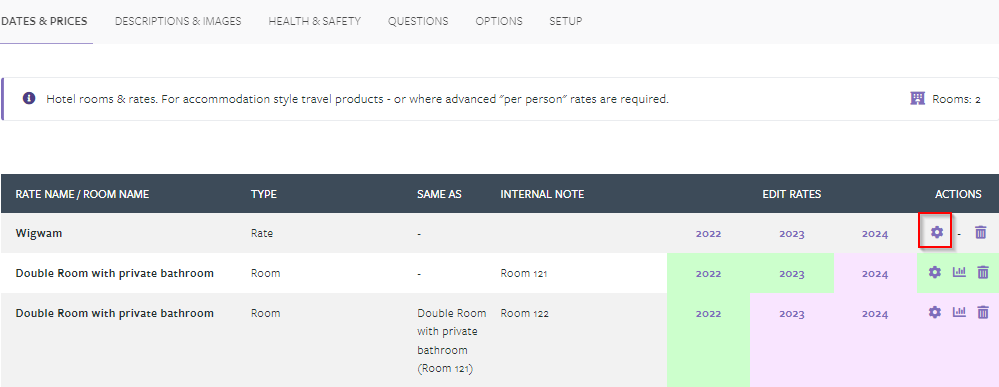Switch to Descriptions & Images tab
999x387 pixels.
[x=178, y=21]
